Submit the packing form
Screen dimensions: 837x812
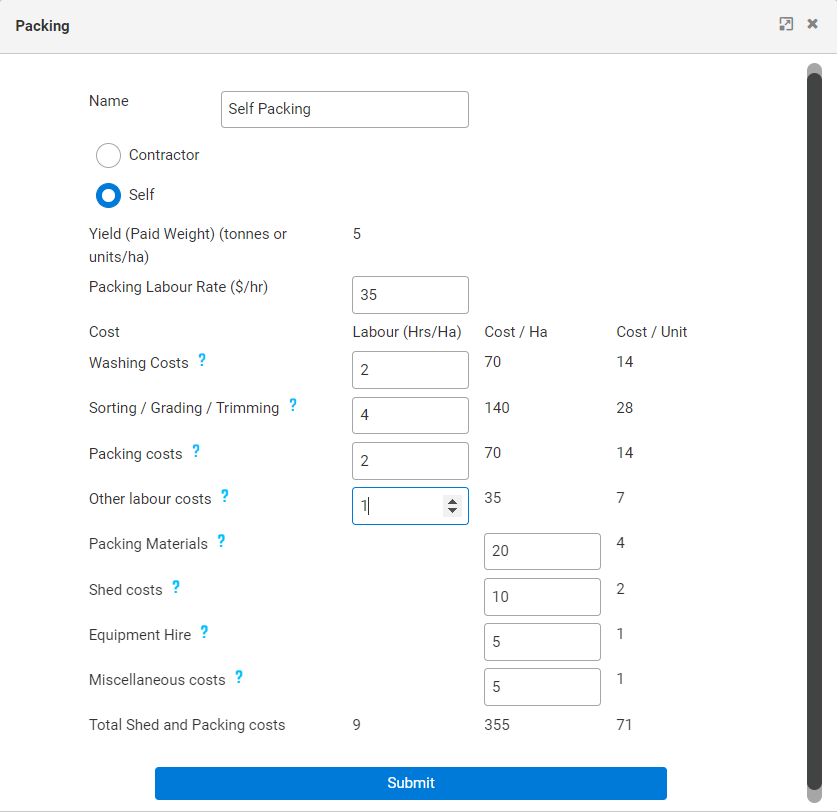(x=410, y=783)
